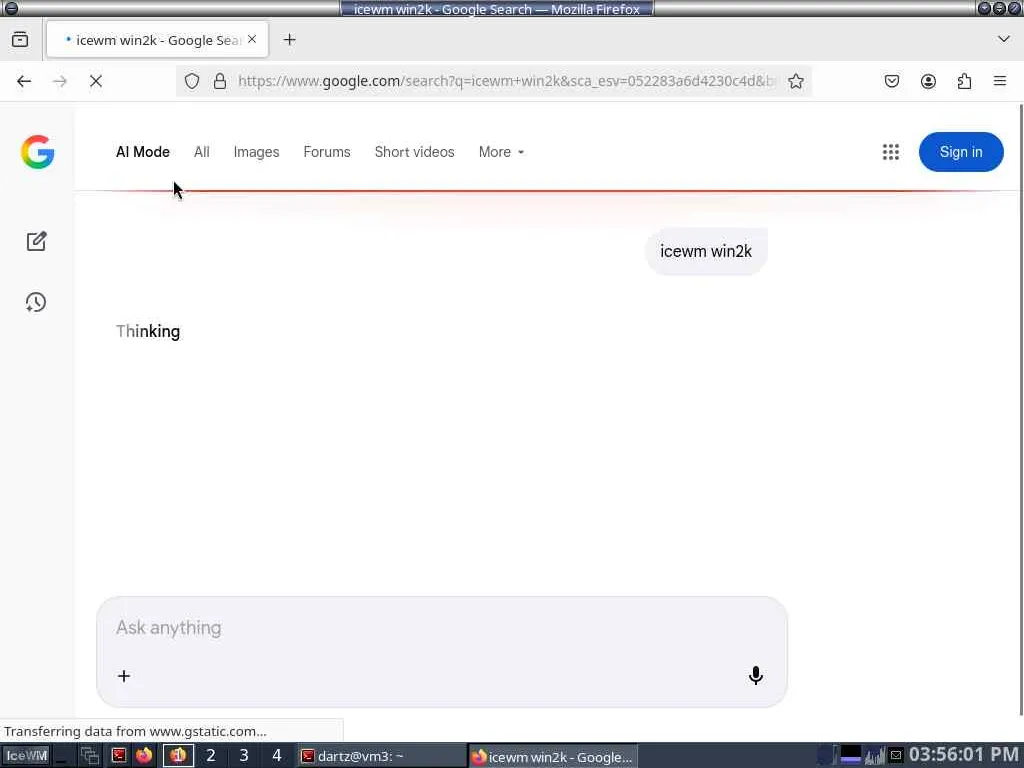Open the tracking protection shield icon
The image size is (1024, 768).
(191, 81)
